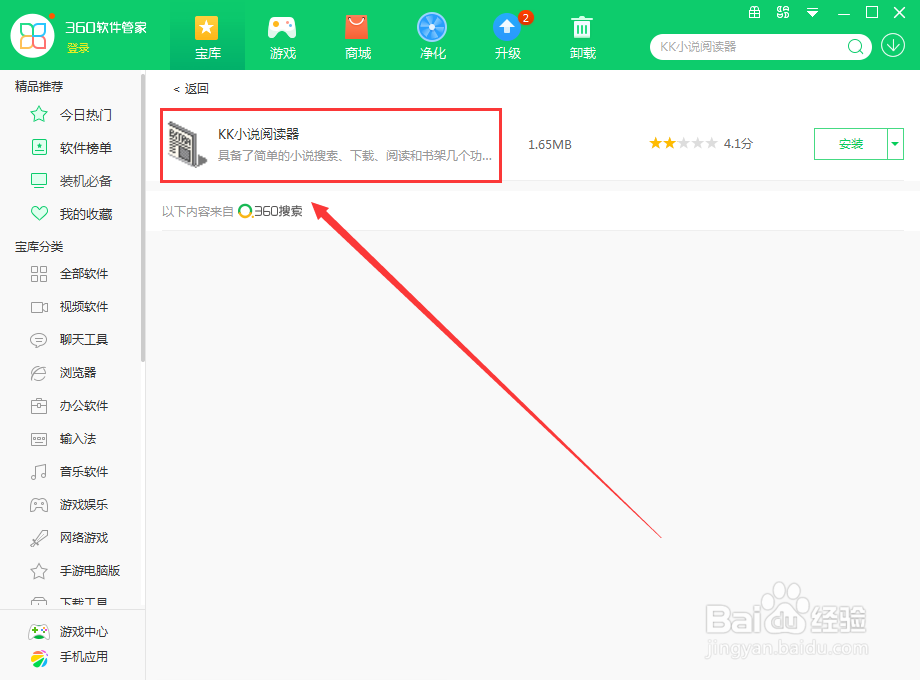Click 返回 to go back
Viewport: 920px width, 680px height.
point(191,89)
